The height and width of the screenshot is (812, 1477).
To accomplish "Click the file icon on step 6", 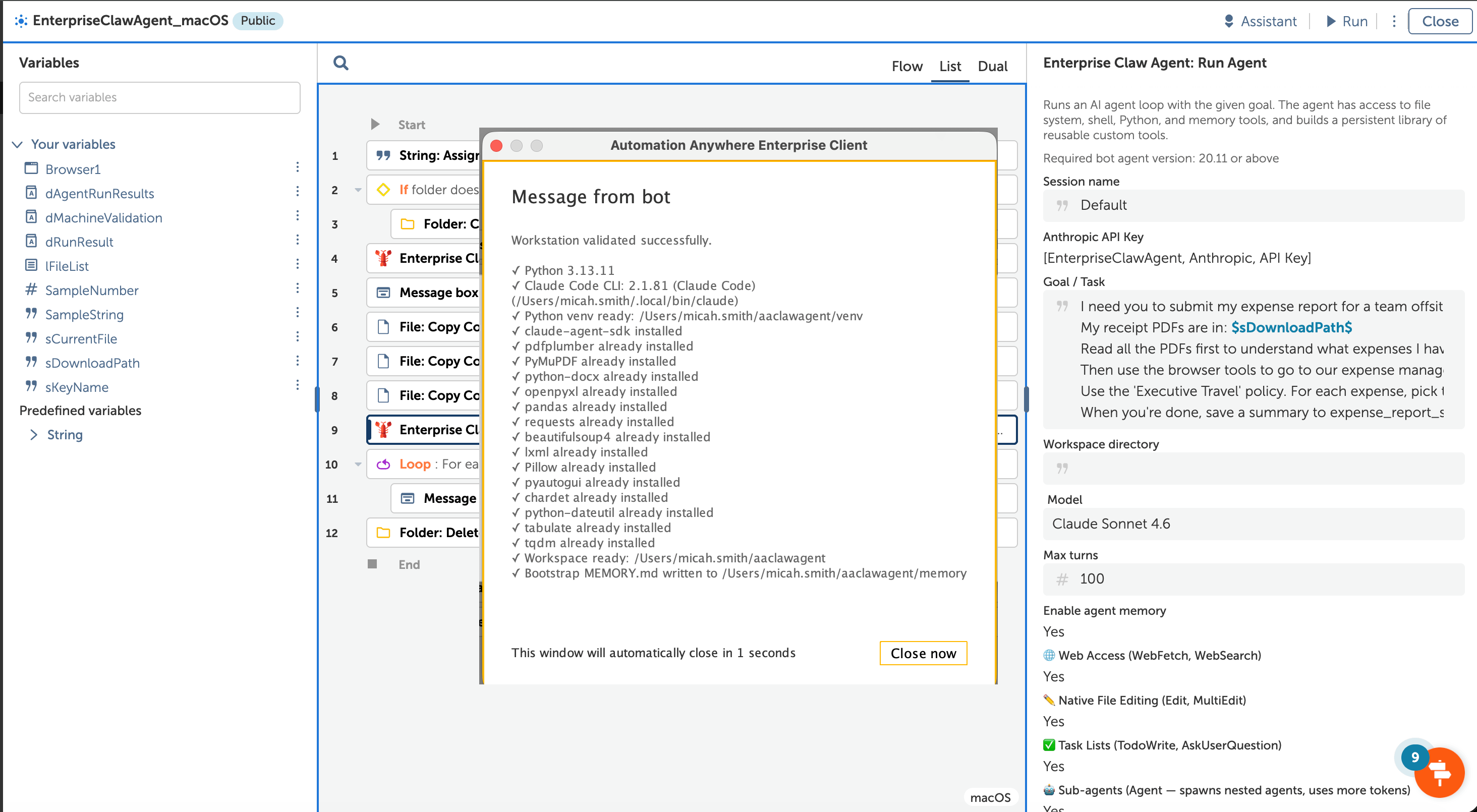I will pyautogui.click(x=383, y=327).
